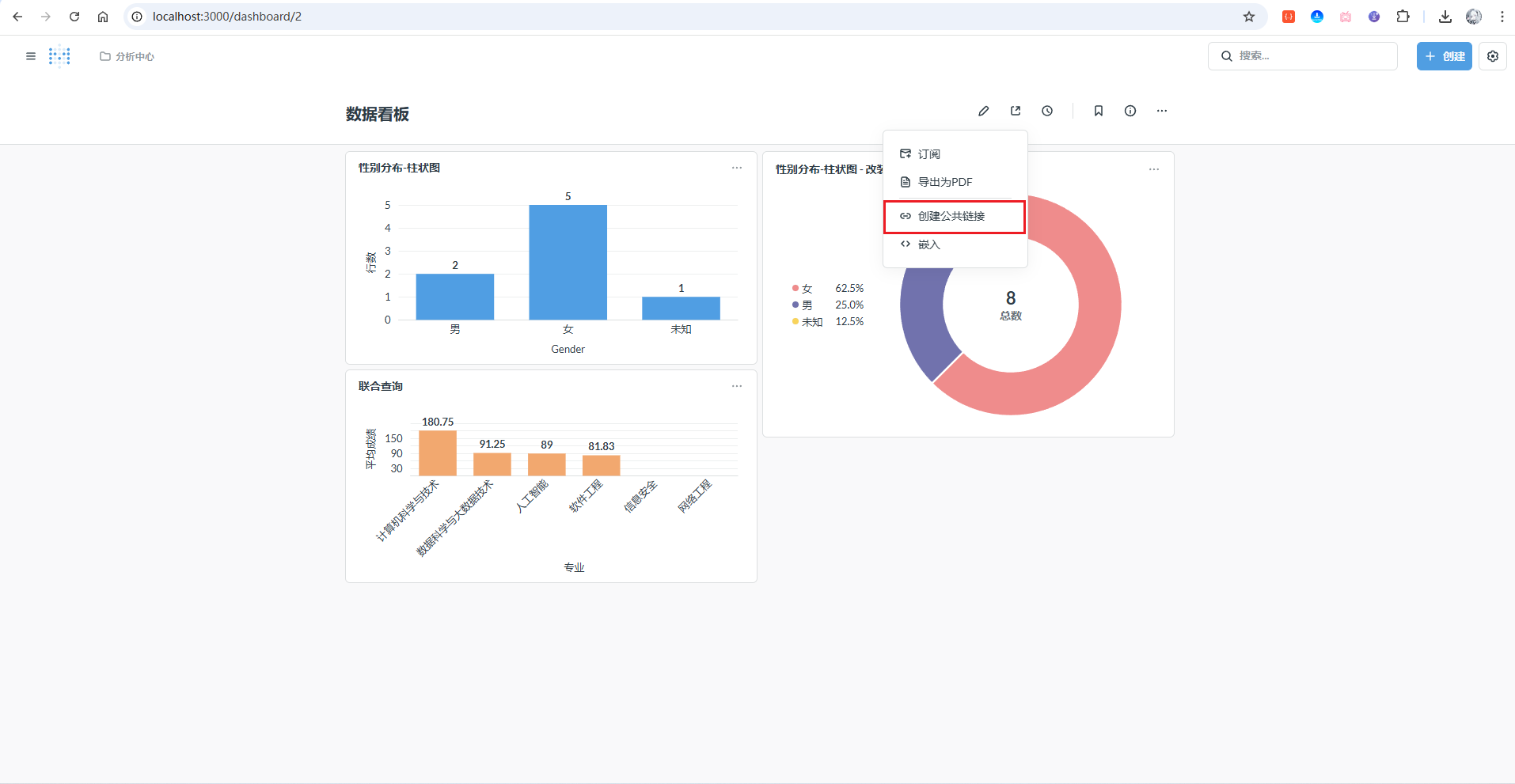Screen dimensions: 1515x784
Task: Click the 创建 button
Action: pyautogui.click(x=1444, y=56)
